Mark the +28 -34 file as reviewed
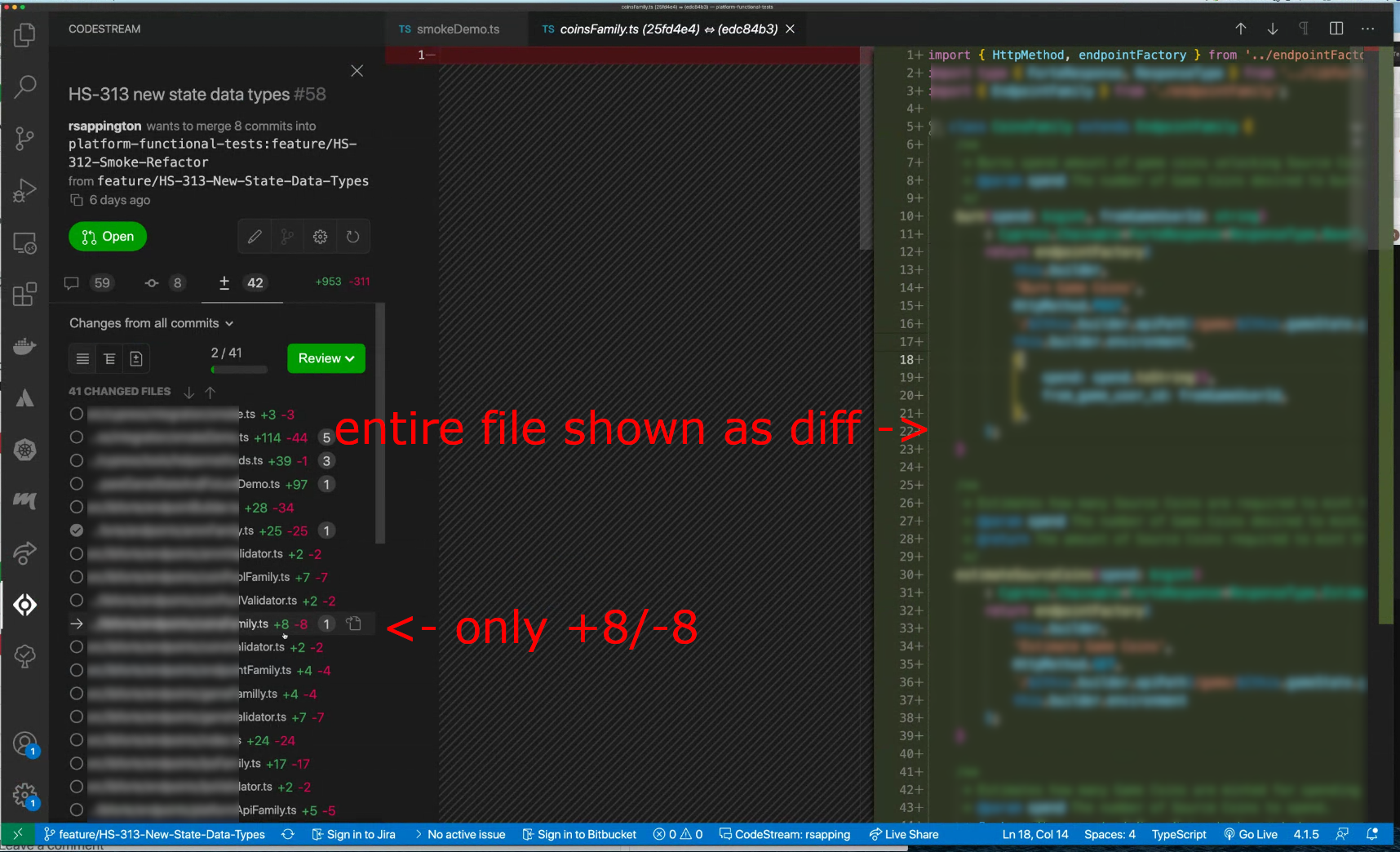 tap(77, 508)
